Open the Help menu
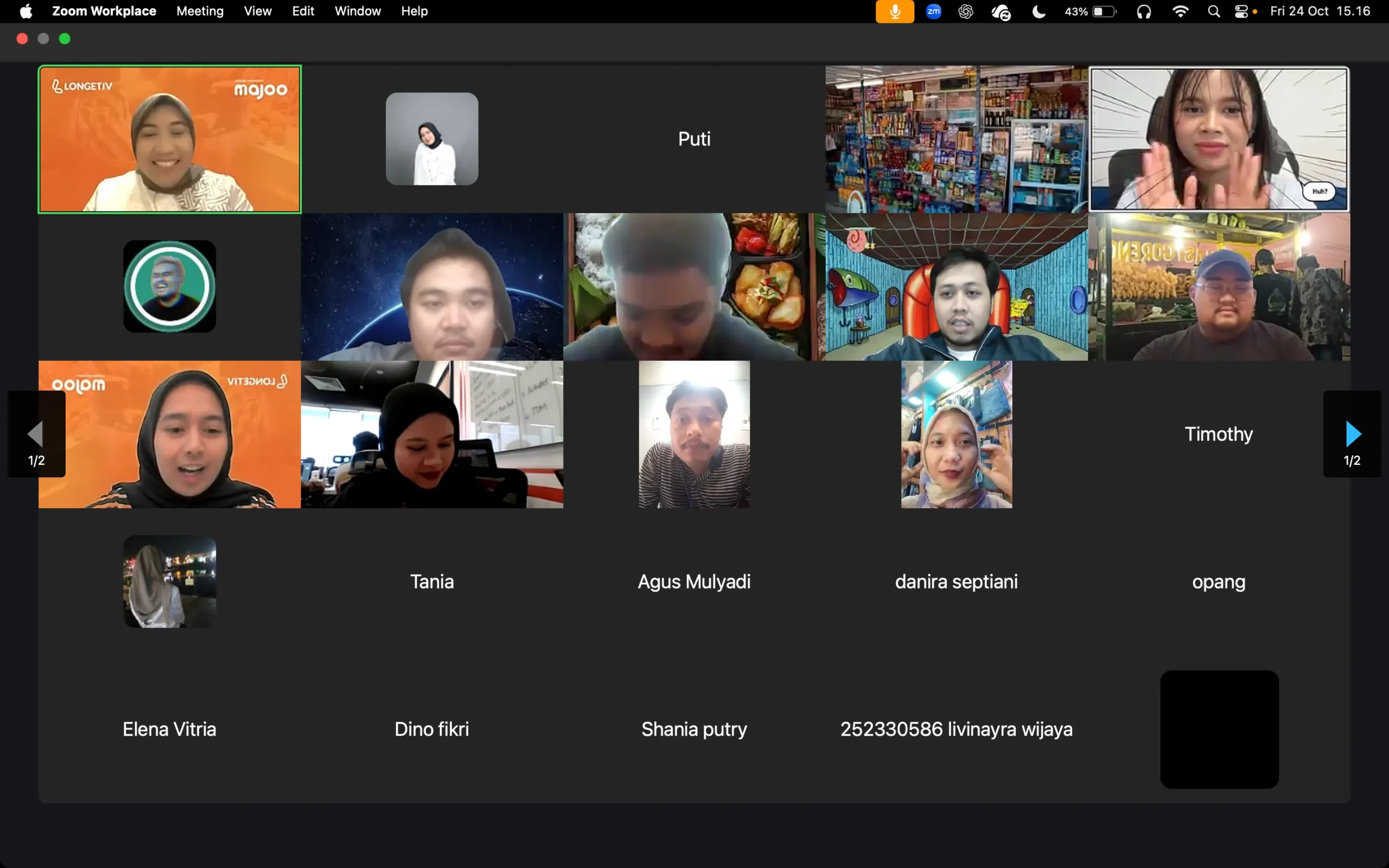This screenshot has width=1389, height=868. (414, 11)
